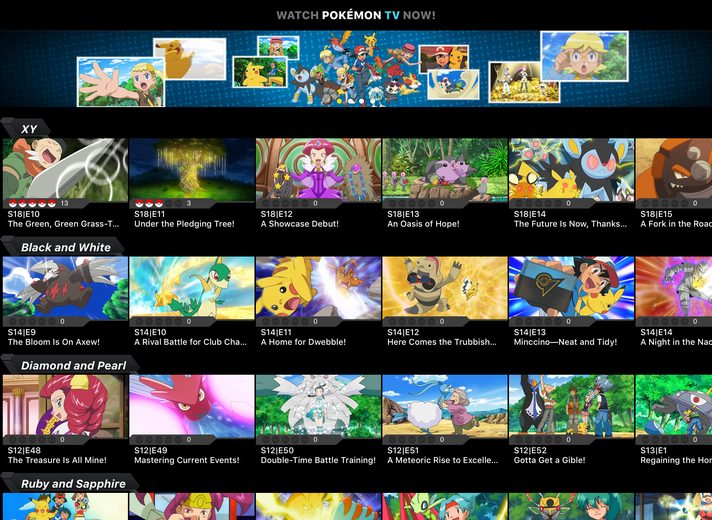Click title text 'A Home for Dwebble!'

click(303, 342)
